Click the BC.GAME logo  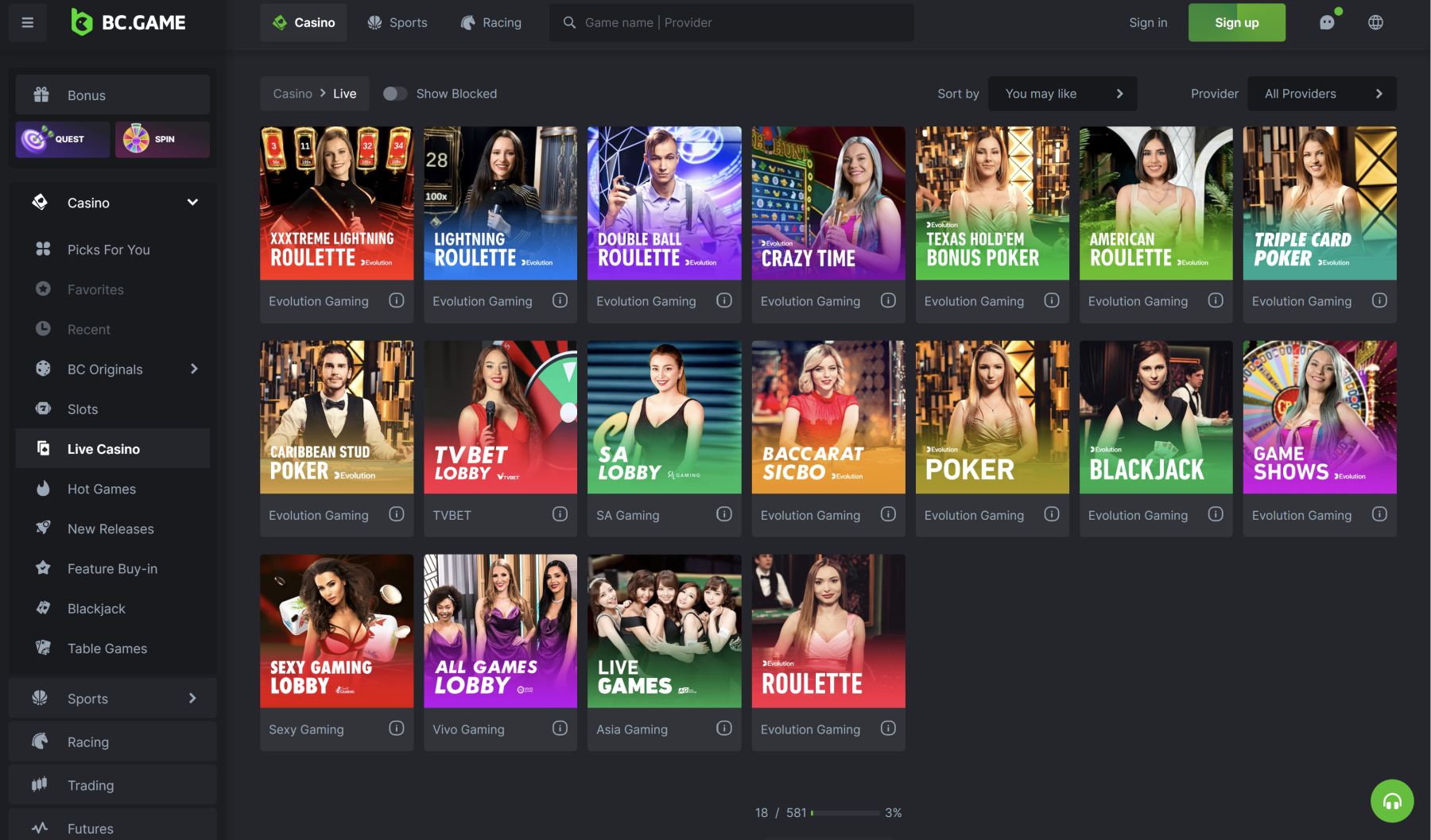pos(128,22)
